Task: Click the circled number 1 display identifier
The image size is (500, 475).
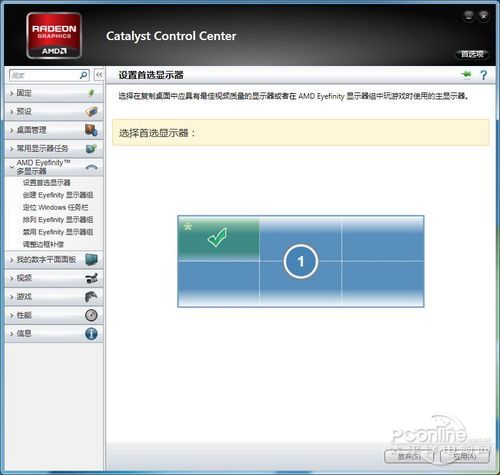Action: (301, 261)
